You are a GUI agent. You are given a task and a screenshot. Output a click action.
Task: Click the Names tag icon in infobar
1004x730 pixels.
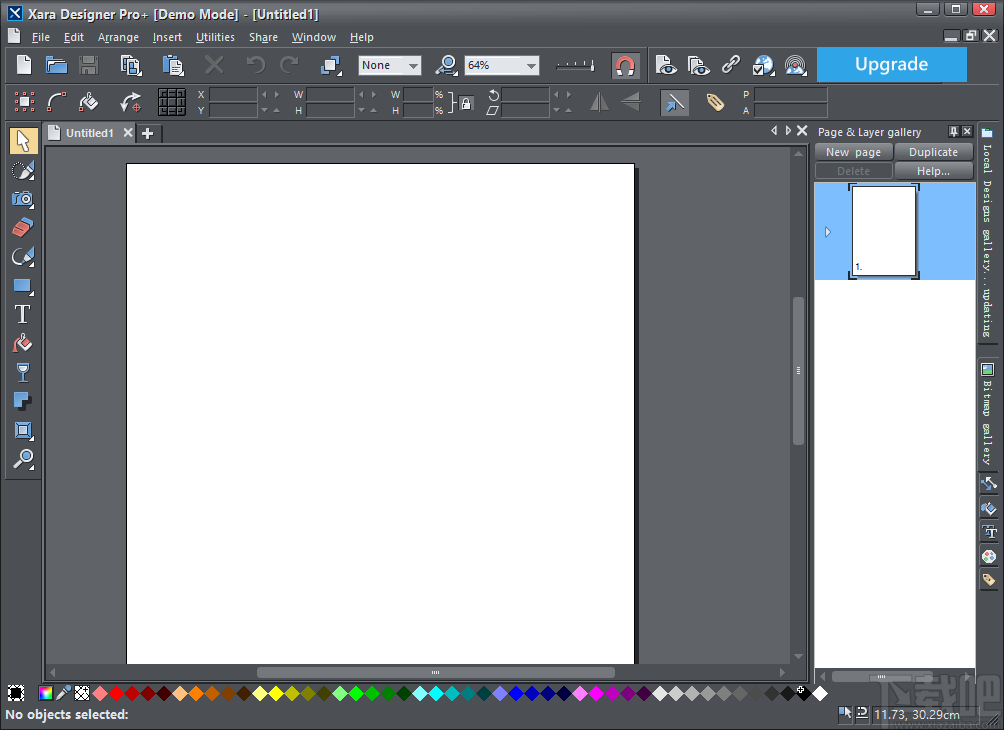tap(715, 102)
